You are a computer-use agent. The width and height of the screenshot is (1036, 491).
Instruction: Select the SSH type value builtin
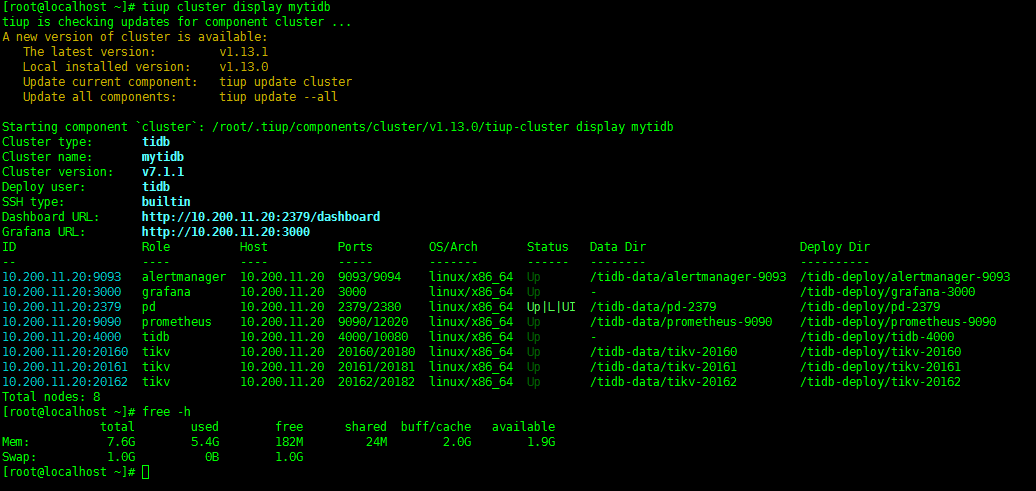[166, 202]
